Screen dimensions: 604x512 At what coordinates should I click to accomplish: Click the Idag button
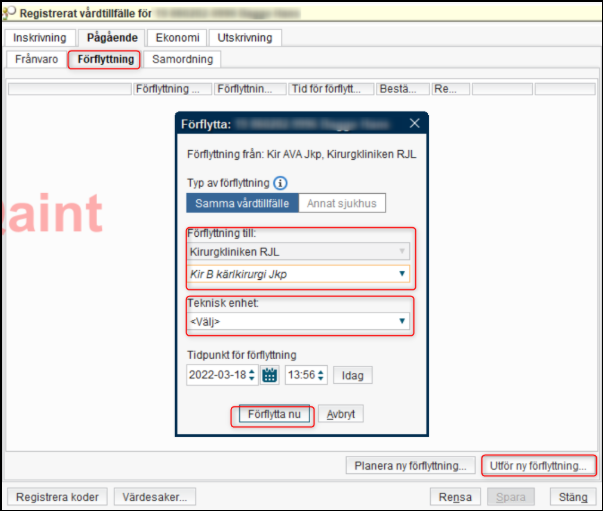click(x=352, y=376)
